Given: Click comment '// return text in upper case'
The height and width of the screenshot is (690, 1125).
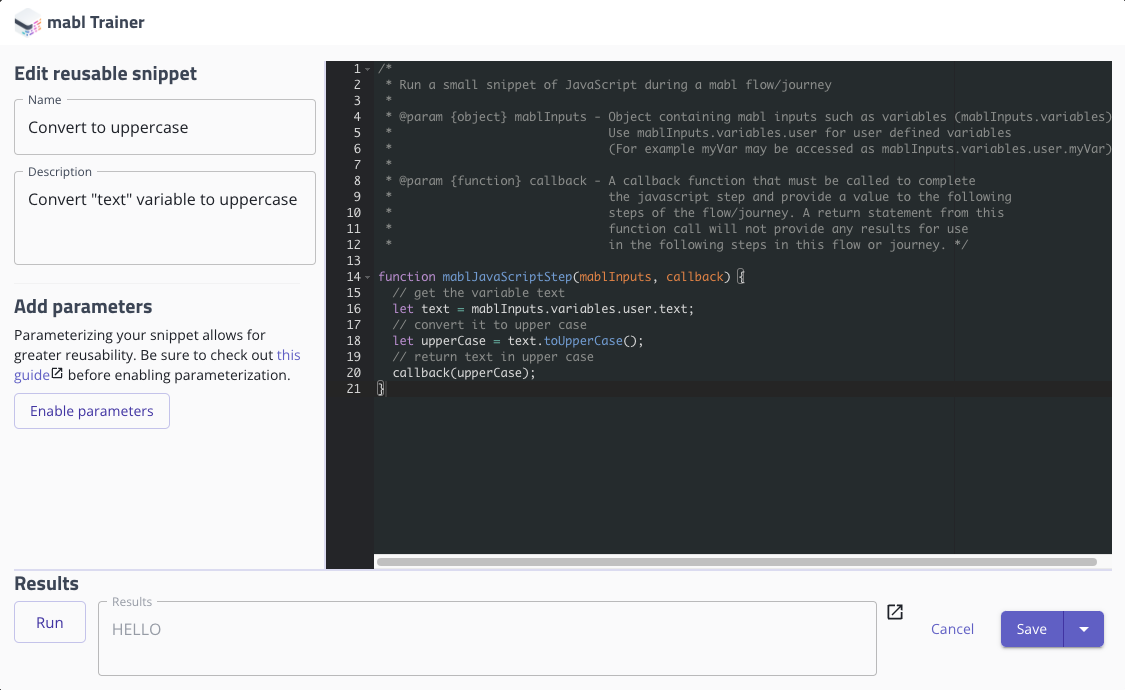Looking at the screenshot, I should point(493,356).
